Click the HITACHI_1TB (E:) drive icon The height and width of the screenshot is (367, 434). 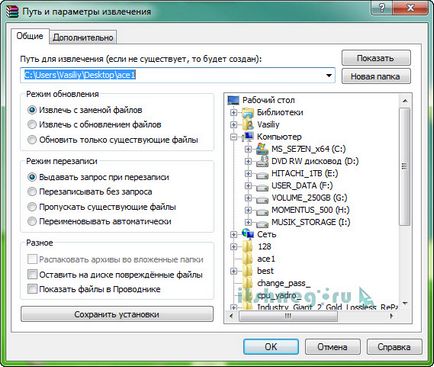[x=262, y=174]
